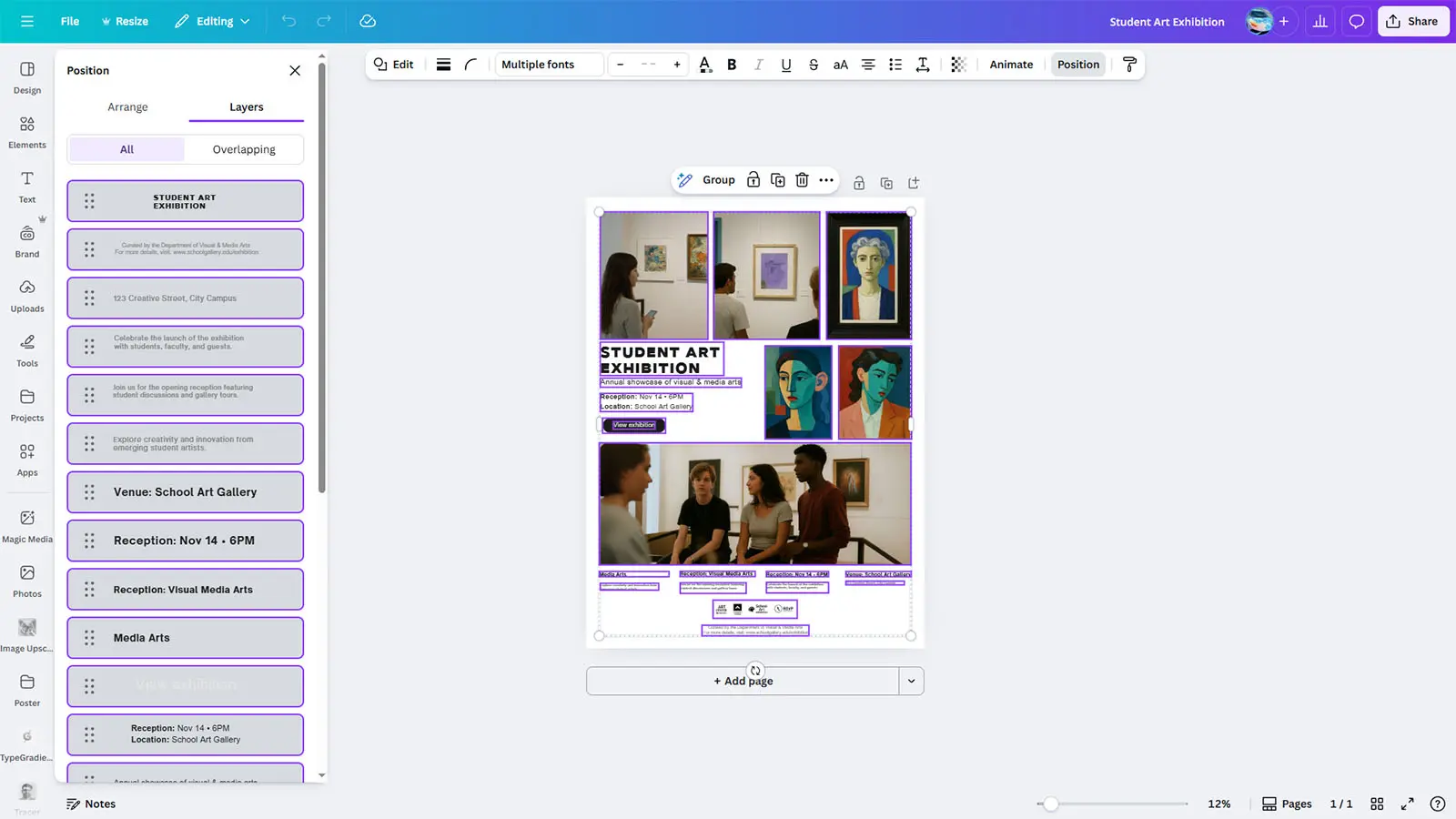Delete selection with the trash icon
Image resolution: width=1456 pixels, height=819 pixels.
tap(802, 180)
